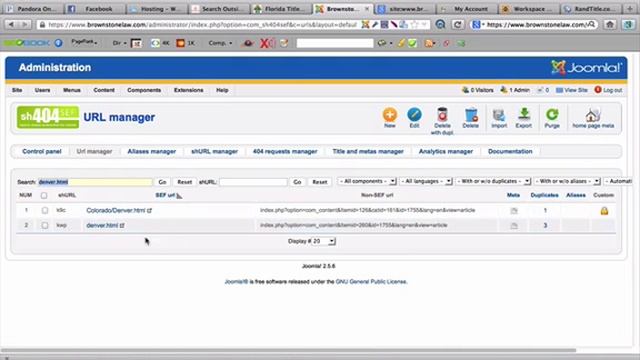Screen dimensions: 640x360
Task: Open the PageRank toolbar dropdown
Action: click(x=84, y=42)
